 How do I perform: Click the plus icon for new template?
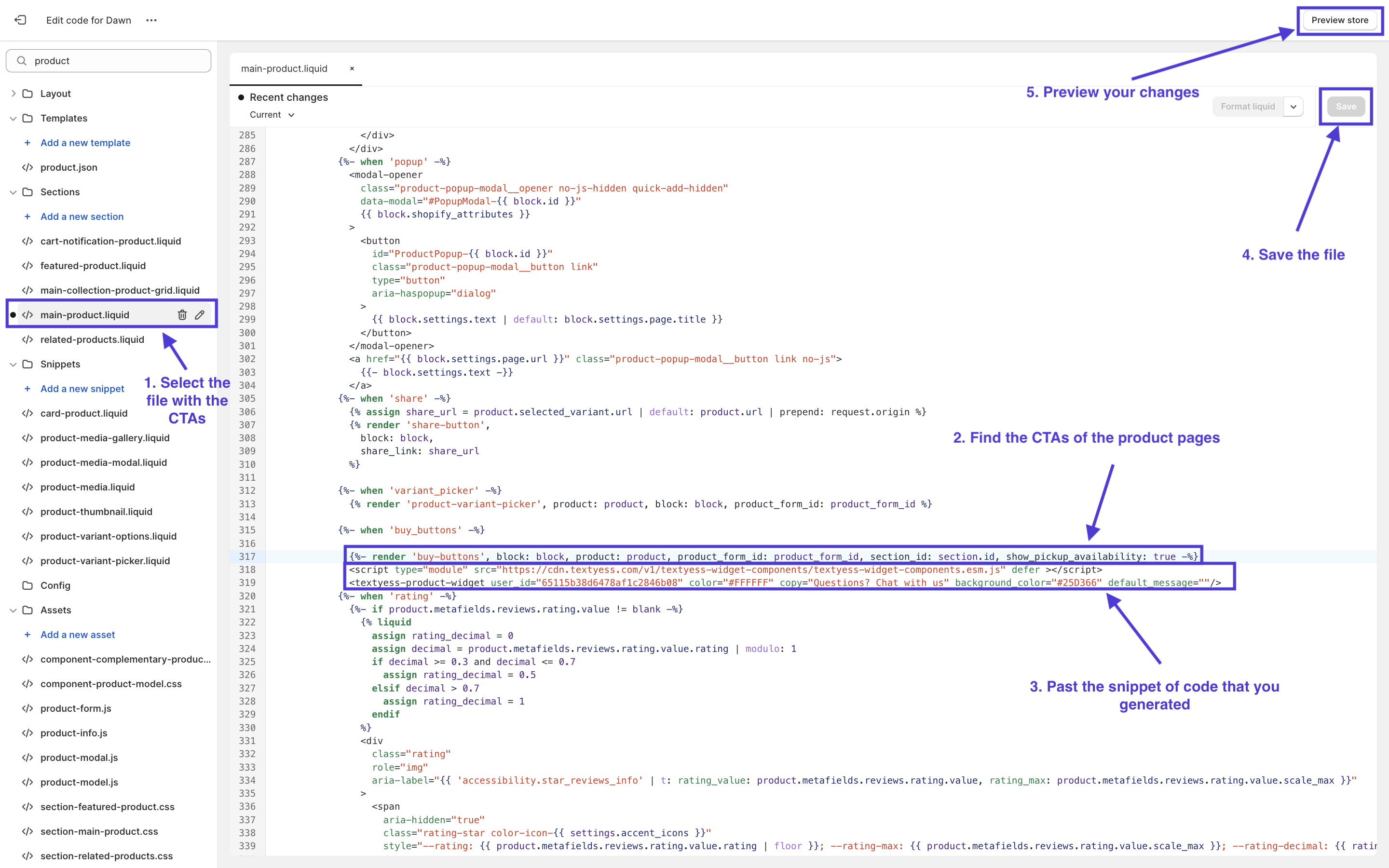pos(27,142)
